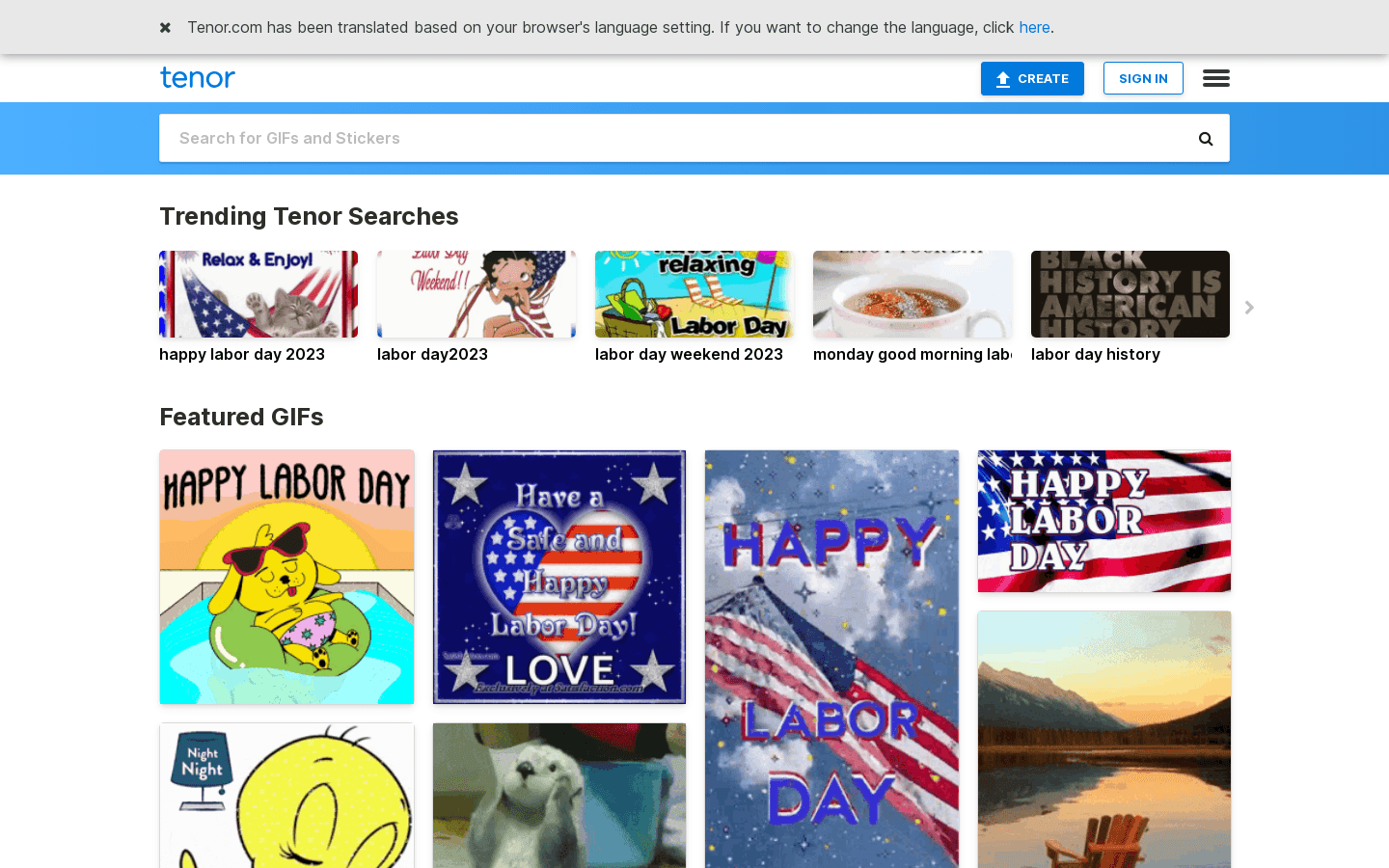View the lake sunset chair GIF

click(1103, 740)
